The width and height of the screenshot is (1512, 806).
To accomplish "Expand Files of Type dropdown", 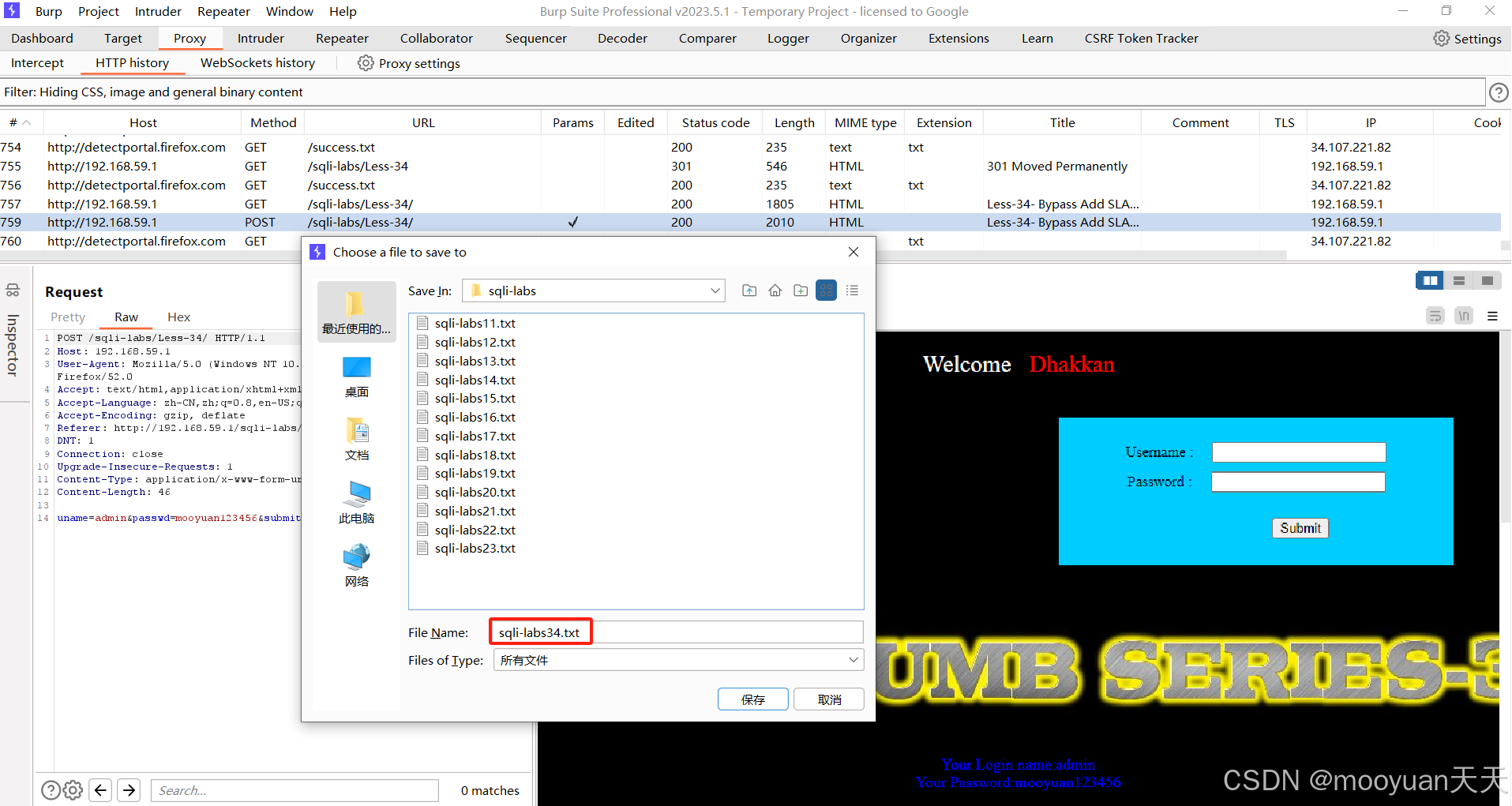I will pos(854,660).
